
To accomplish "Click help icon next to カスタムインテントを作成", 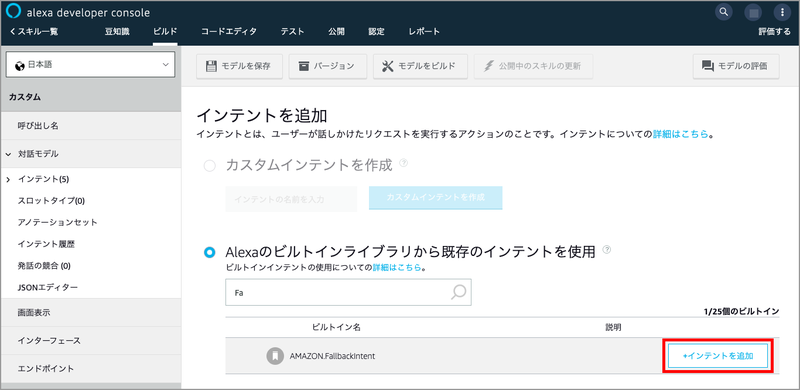I will pyautogui.click(x=404, y=163).
